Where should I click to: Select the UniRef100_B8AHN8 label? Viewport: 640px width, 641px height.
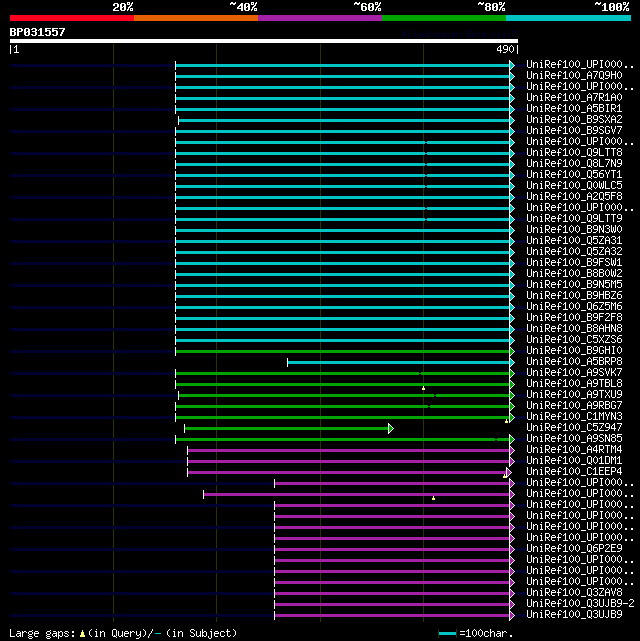tap(574, 329)
